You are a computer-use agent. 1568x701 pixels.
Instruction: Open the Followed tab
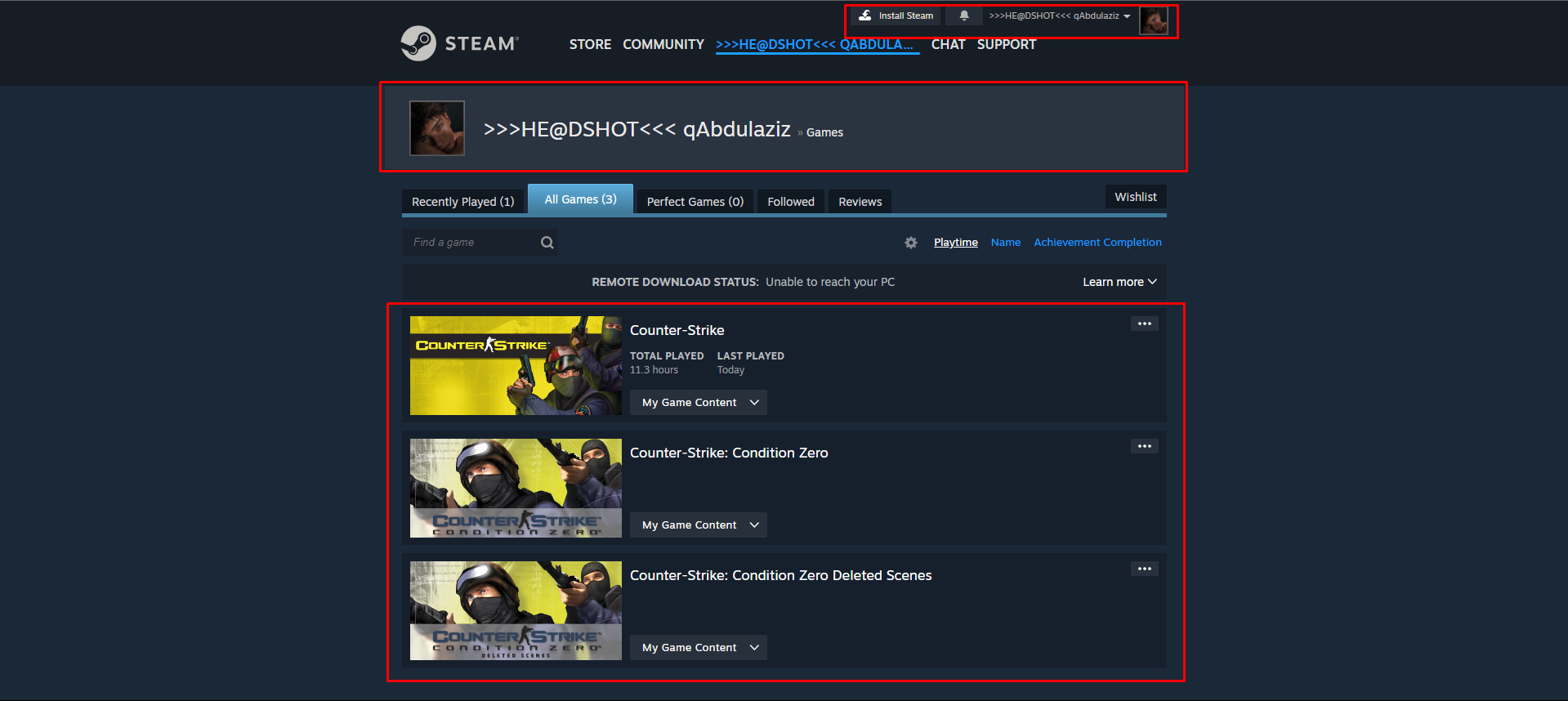791,202
